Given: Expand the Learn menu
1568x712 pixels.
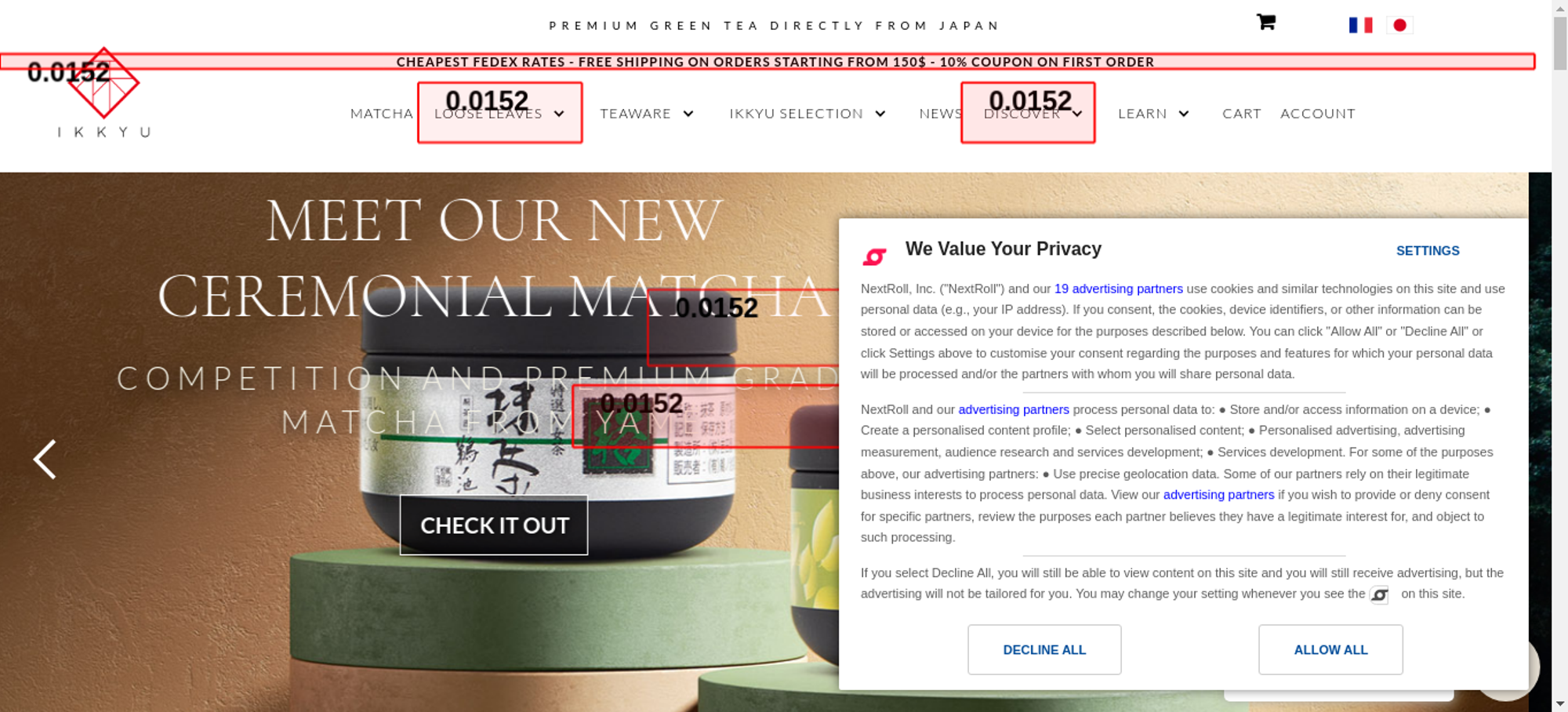Looking at the screenshot, I should 1153,114.
